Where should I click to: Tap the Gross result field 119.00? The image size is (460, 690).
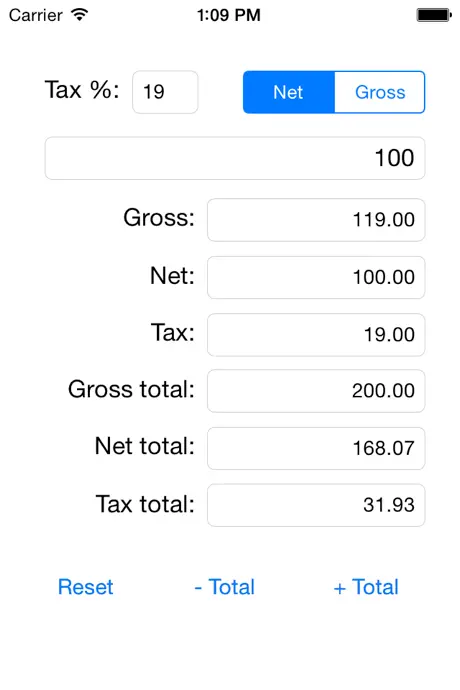(x=316, y=220)
